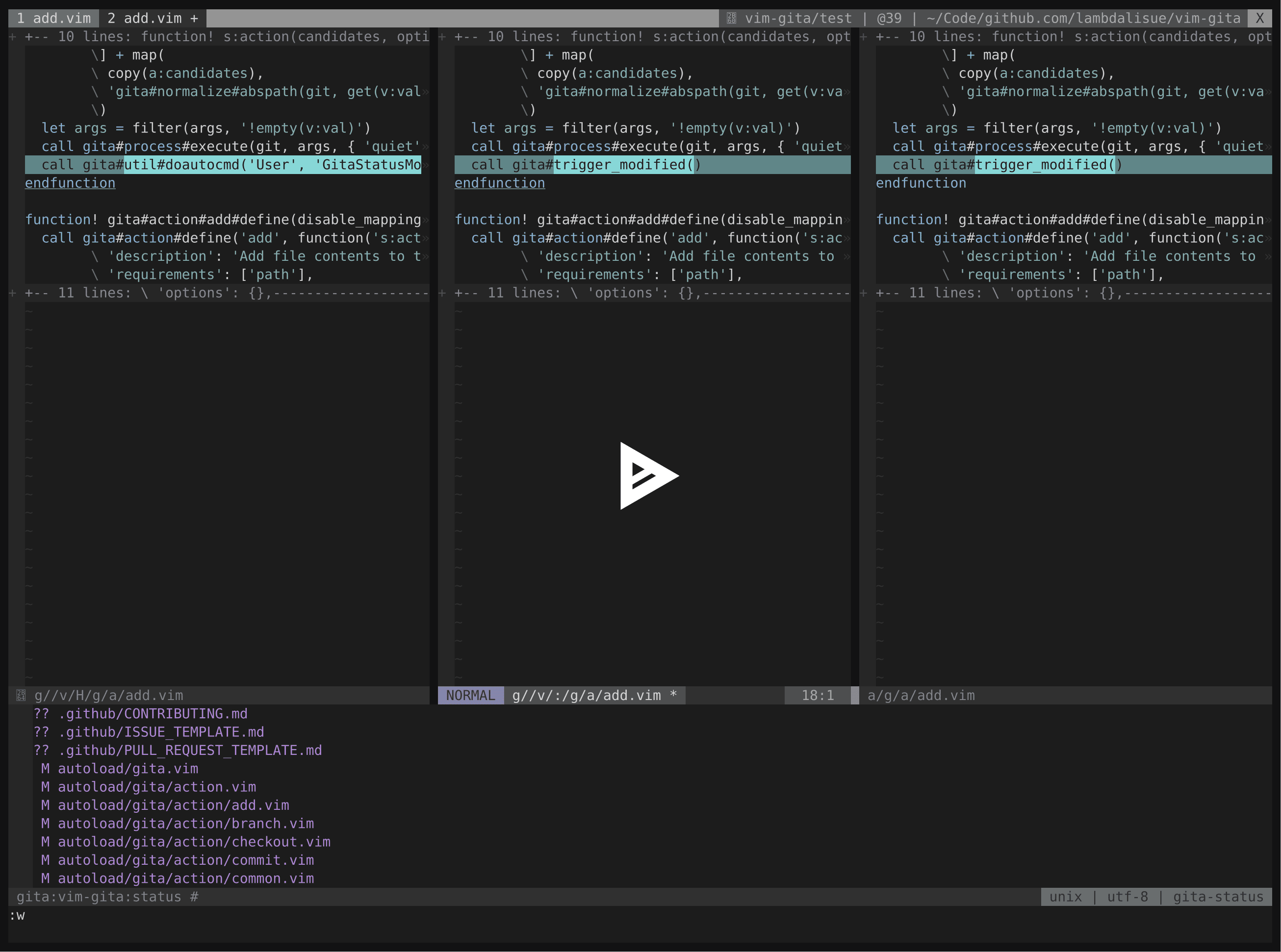Click the NORMAL mode indicator

click(470, 696)
